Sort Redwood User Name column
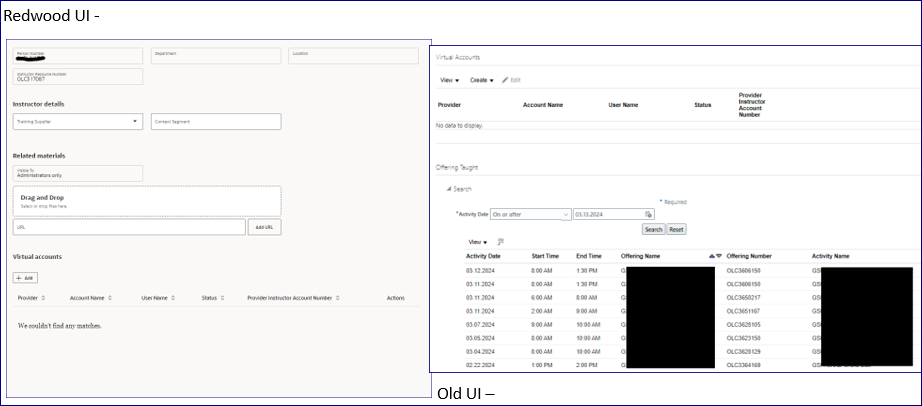Image resolution: width=922 pixels, height=406 pixels. coord(173,298)
